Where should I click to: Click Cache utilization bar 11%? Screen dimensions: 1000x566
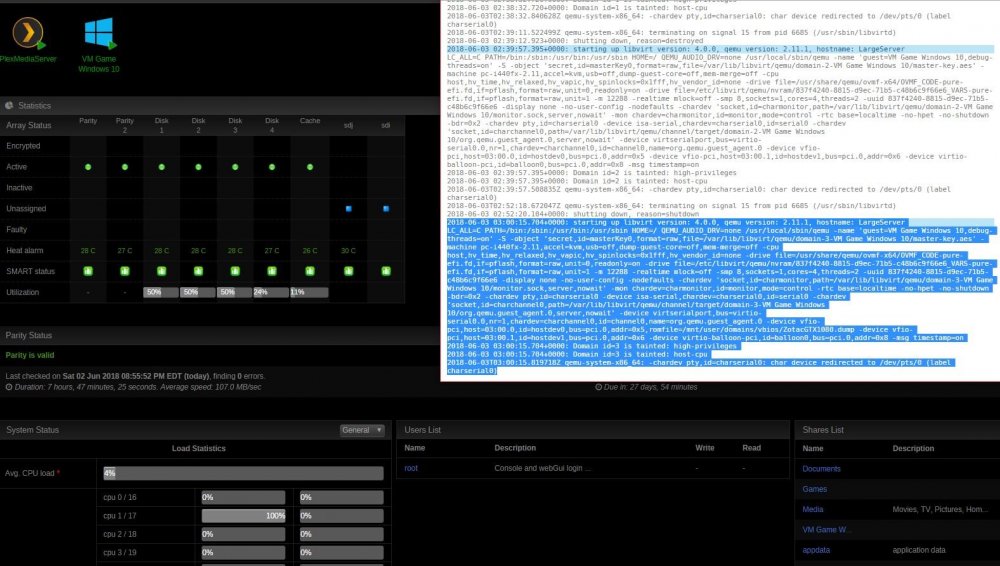click(309, 292)
